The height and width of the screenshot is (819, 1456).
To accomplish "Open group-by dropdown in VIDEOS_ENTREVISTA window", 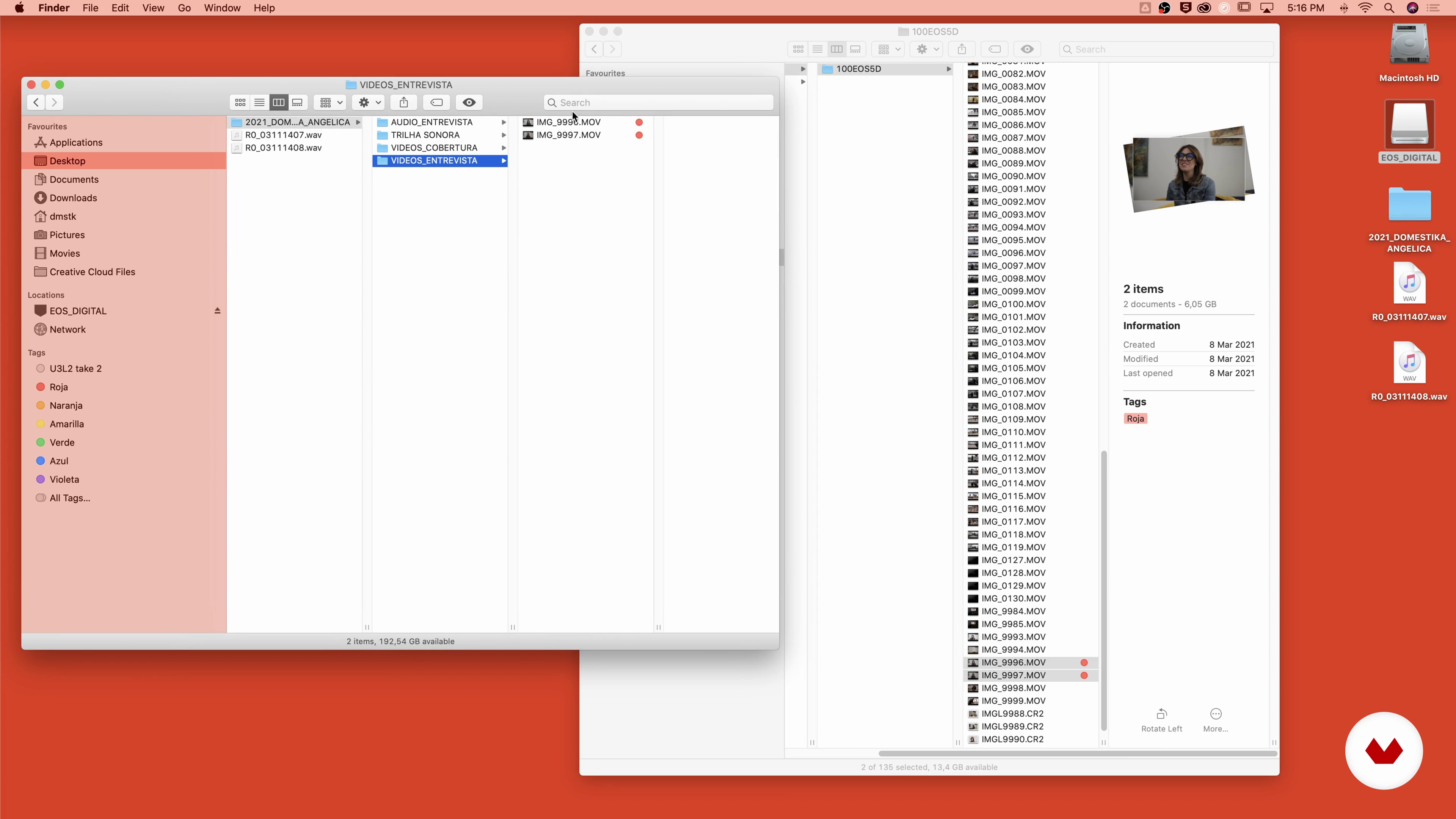I will (x=331, y=102).
